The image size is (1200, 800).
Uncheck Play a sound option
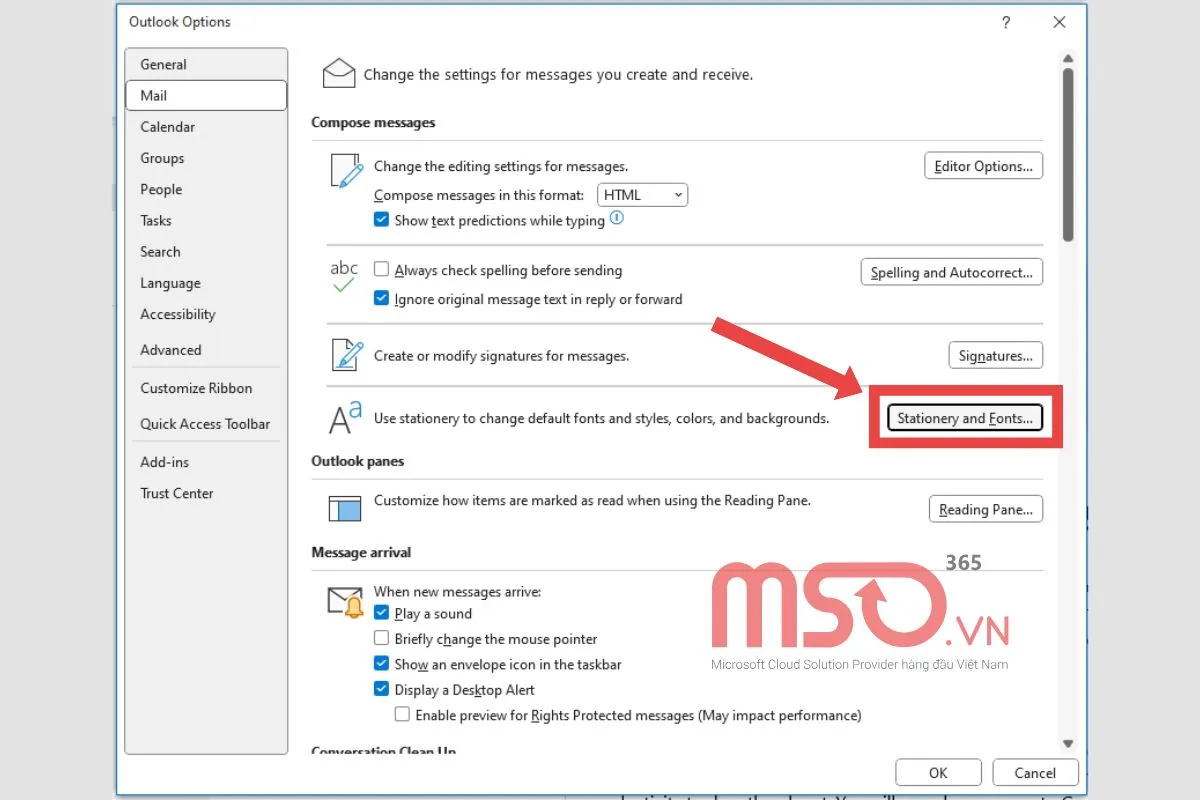click(x=381, y=613)
